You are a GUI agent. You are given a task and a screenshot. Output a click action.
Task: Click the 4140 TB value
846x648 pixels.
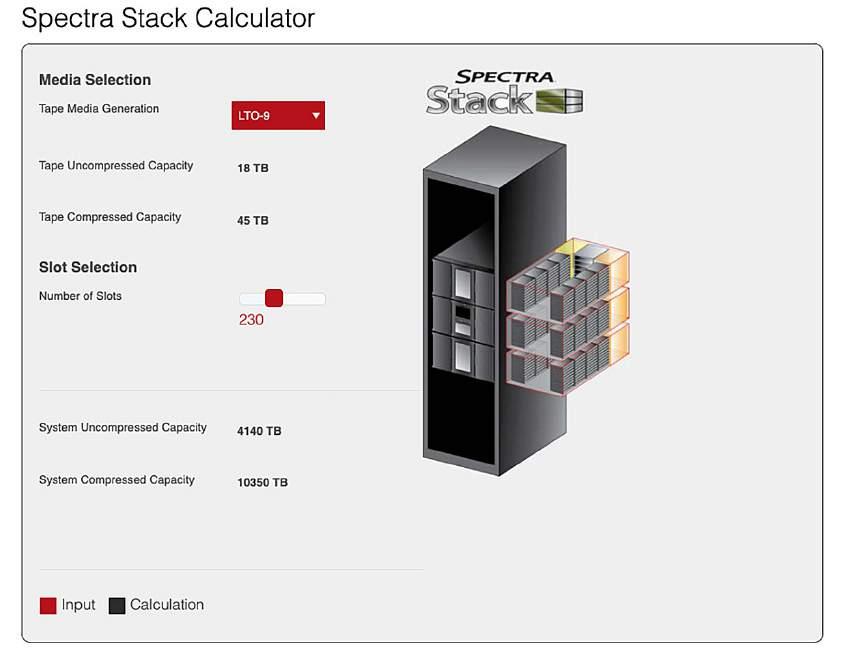(x=259, y=431)
